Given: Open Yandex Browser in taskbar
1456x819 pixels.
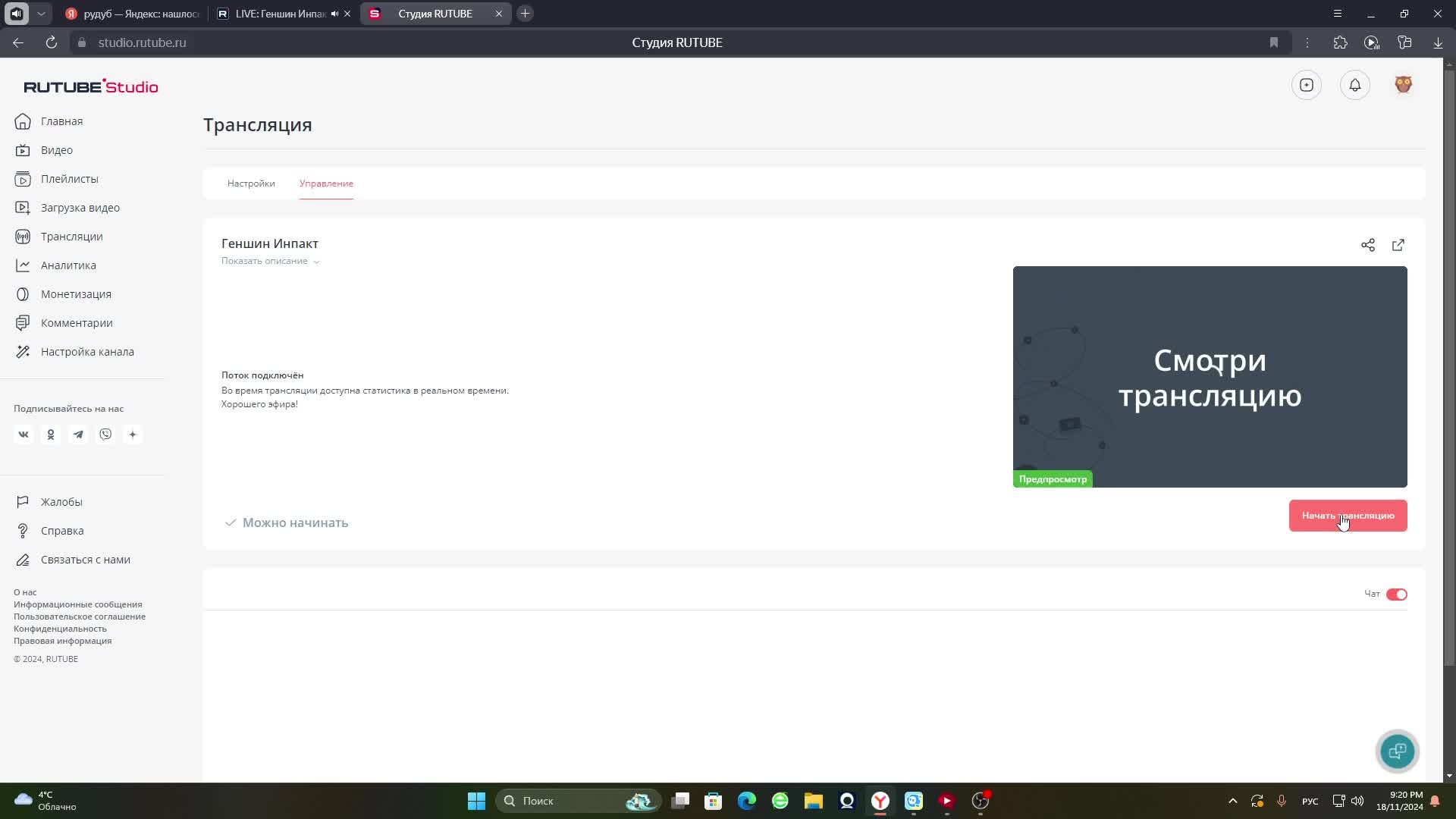Looking at the screenshot, I should (880, 801).
